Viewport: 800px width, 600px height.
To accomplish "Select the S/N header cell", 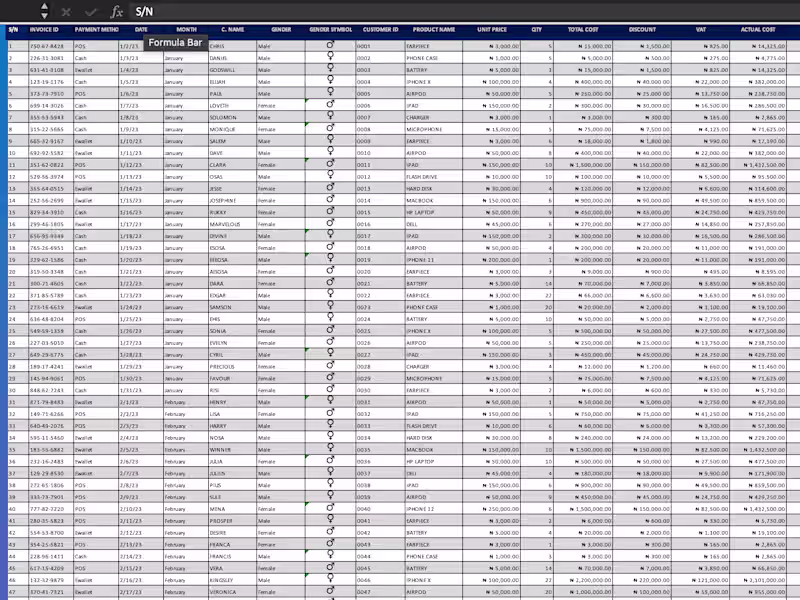I will click(x=14, y=30).
